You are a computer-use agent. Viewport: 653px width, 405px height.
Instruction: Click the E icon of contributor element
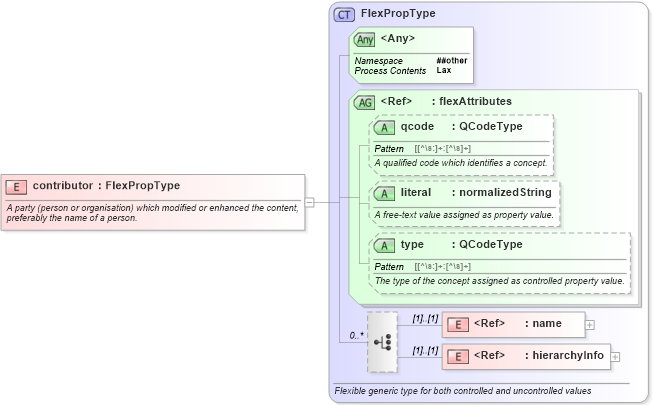pos(16,187)
